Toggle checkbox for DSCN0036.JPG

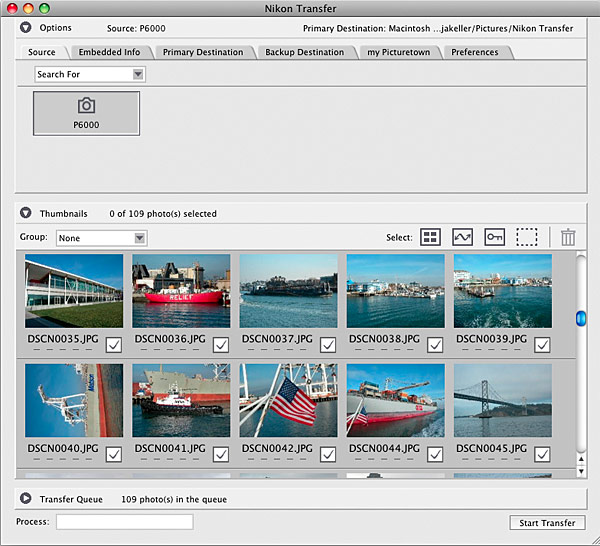point(221,345)
